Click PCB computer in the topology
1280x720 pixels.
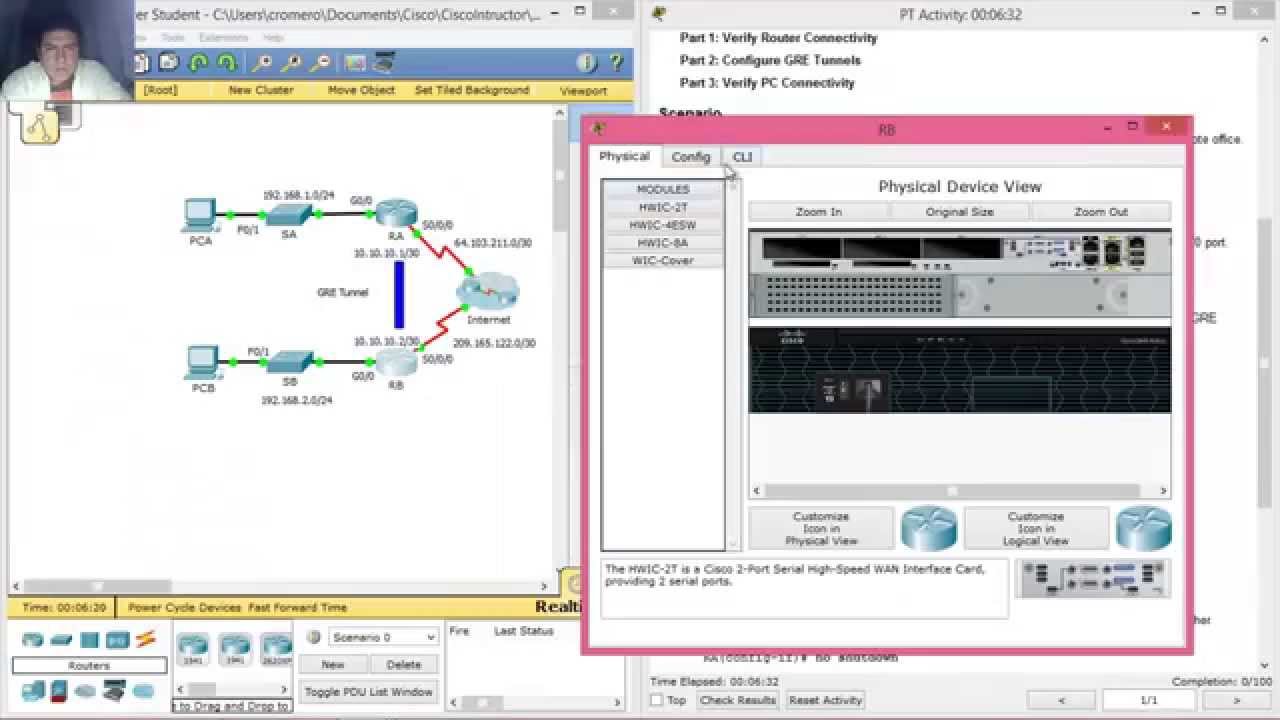click(x=202, y=362)
